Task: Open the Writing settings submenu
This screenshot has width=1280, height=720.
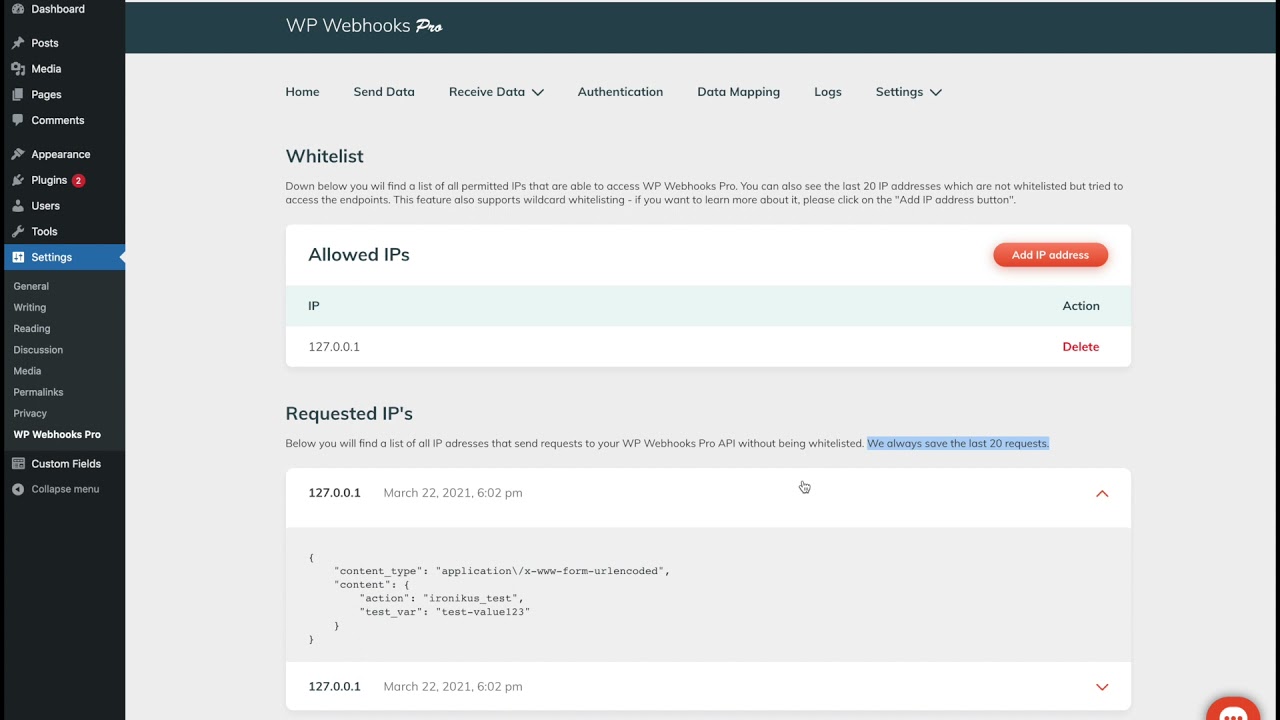Action: tap(30, 307)
